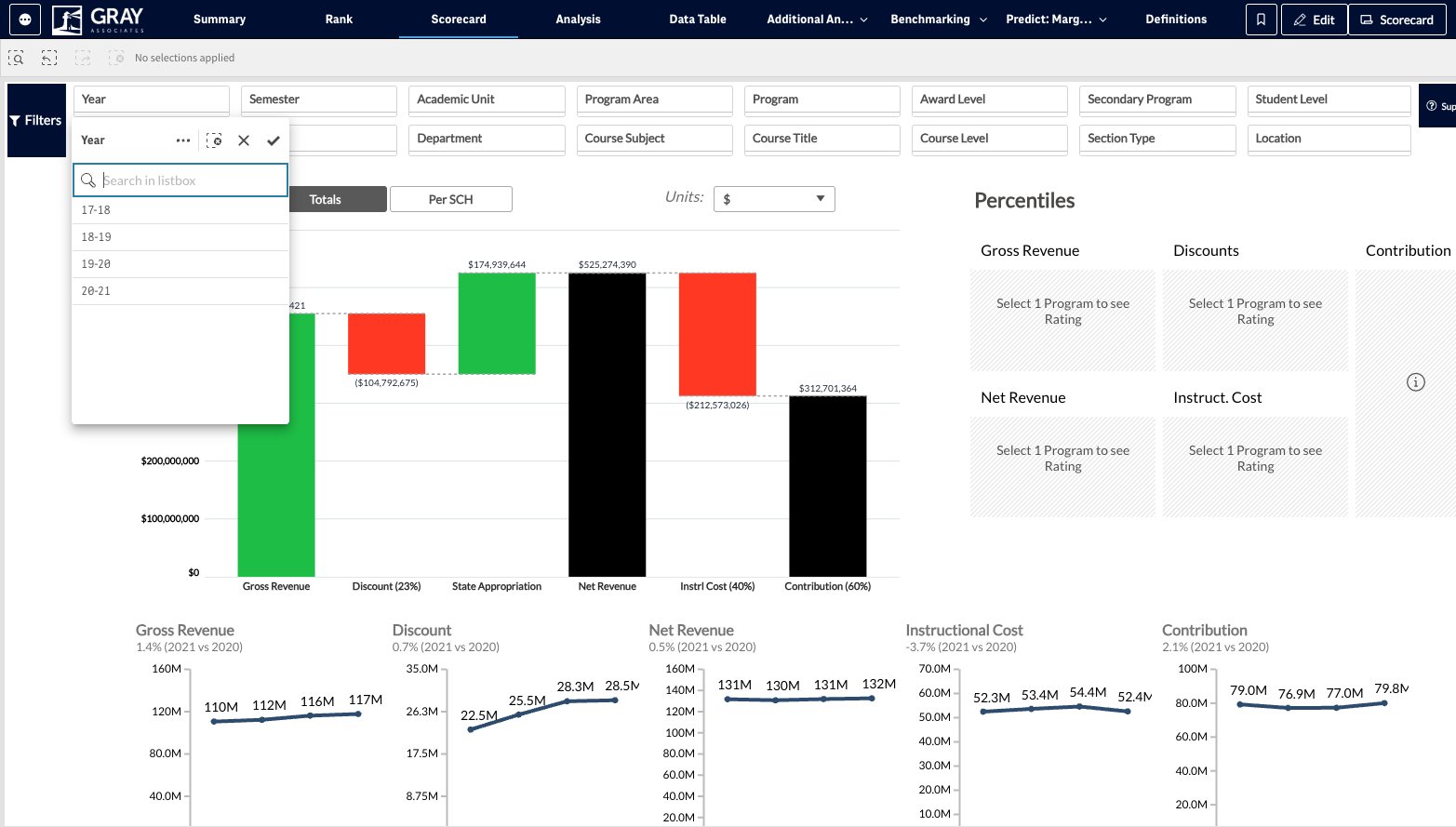Select year 18-19 in listbox

click(x=180, y=237)
